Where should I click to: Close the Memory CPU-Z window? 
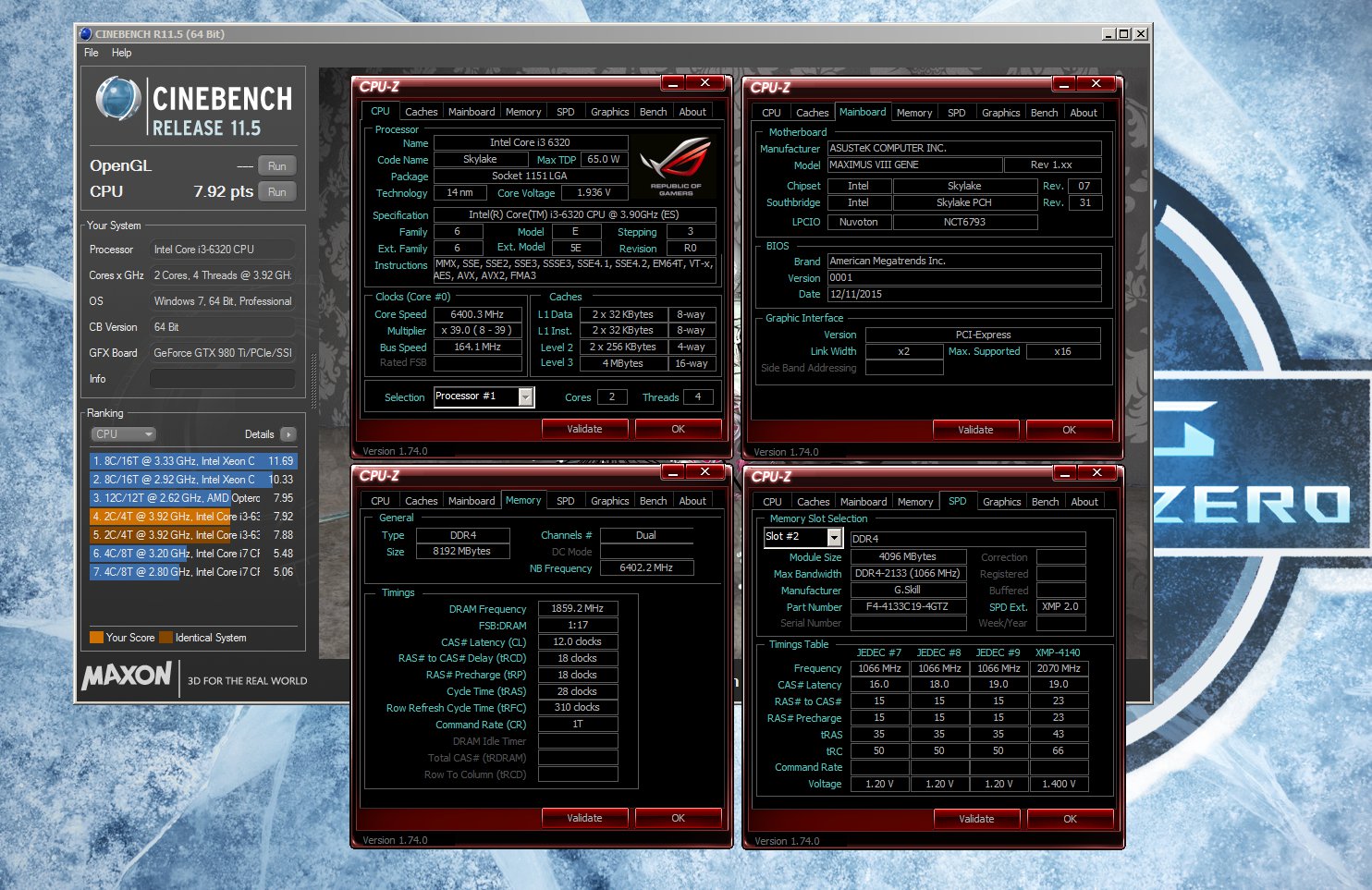[x=704, y=472]
